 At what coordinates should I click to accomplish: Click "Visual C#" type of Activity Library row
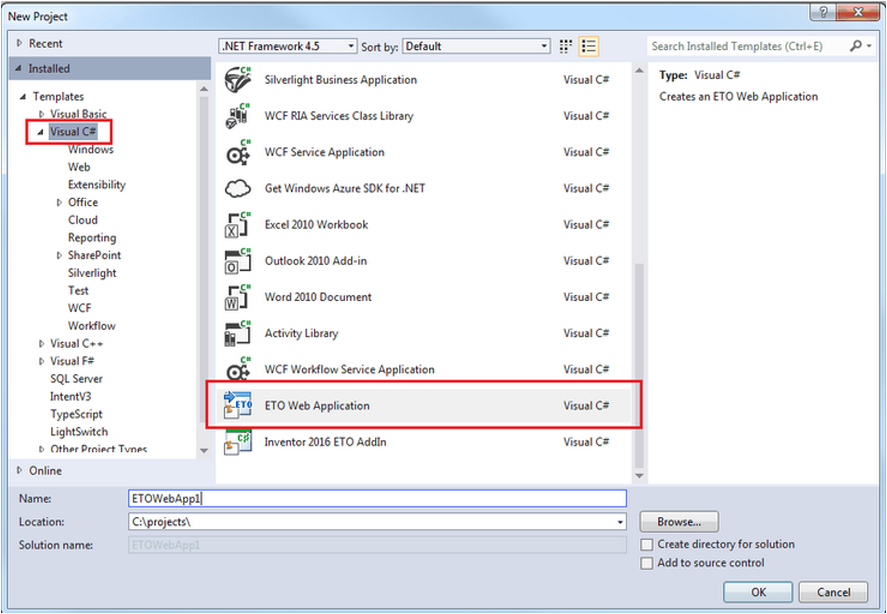tap(586, 333)
